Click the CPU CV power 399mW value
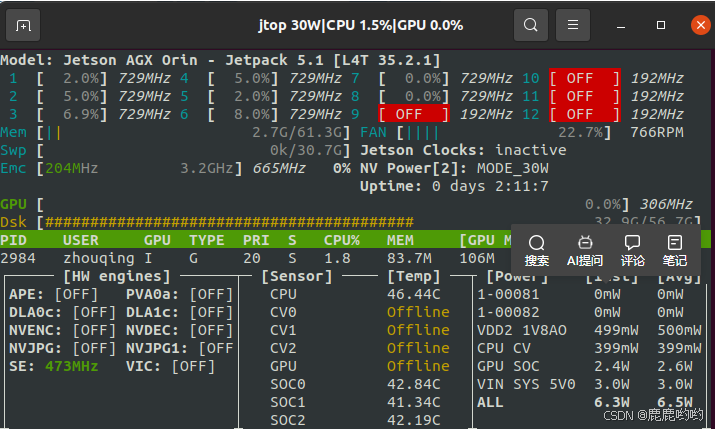 (x=616, y=348)
